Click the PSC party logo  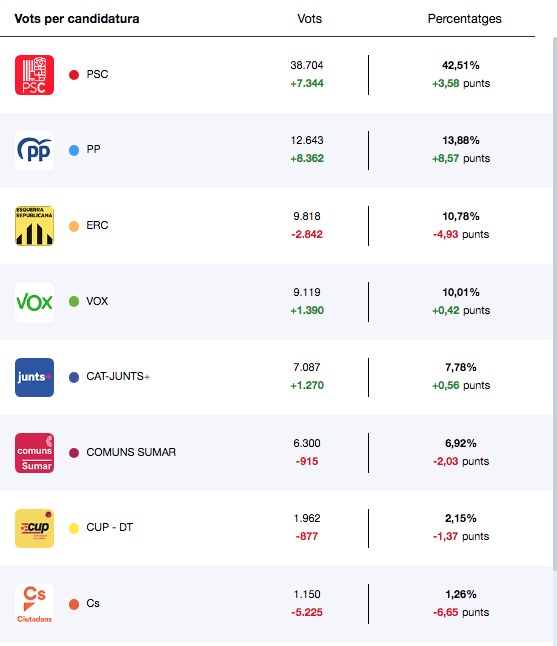[35, 75]
